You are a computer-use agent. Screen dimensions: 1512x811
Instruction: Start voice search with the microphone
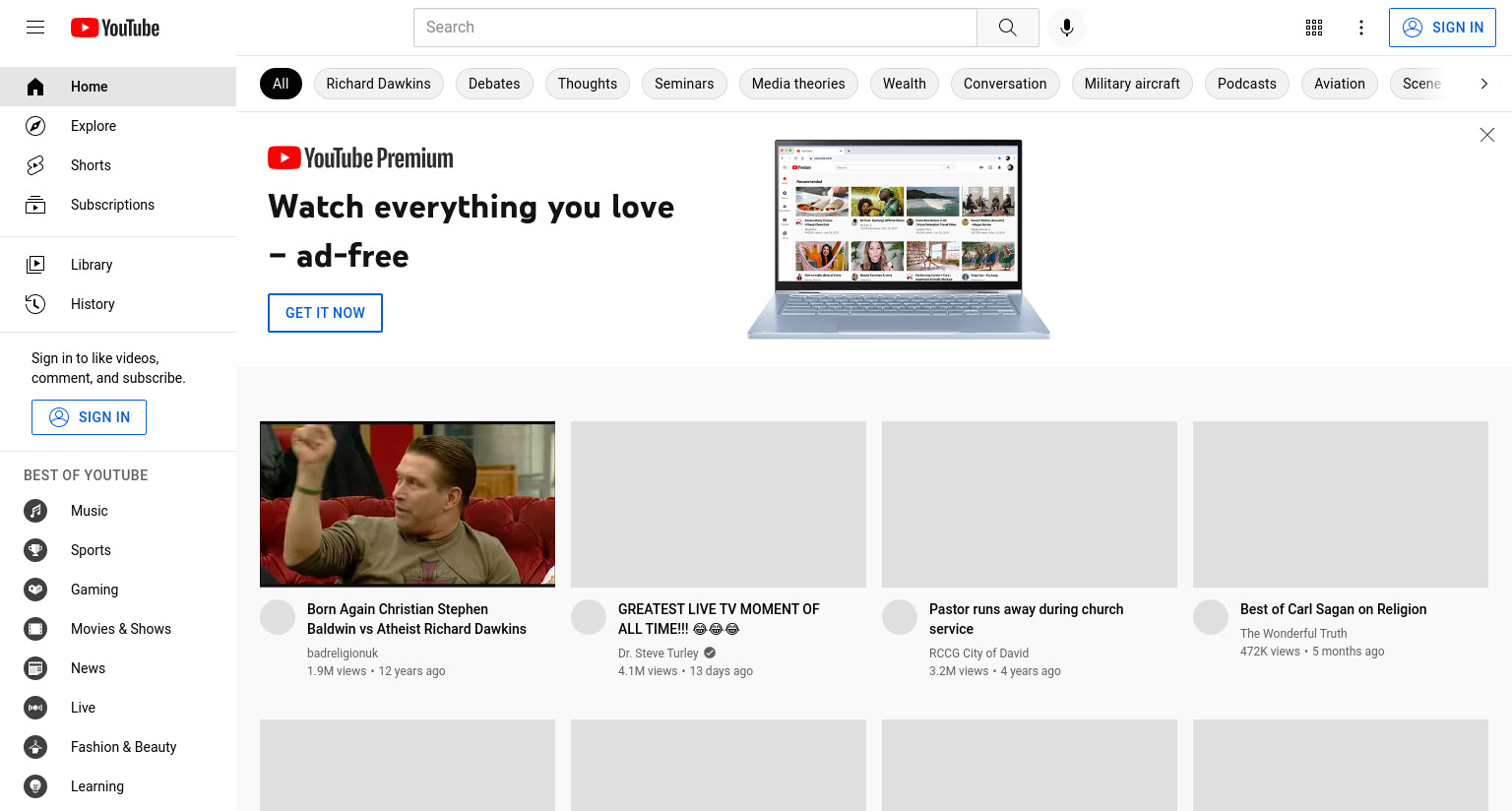click(1067, 28)
